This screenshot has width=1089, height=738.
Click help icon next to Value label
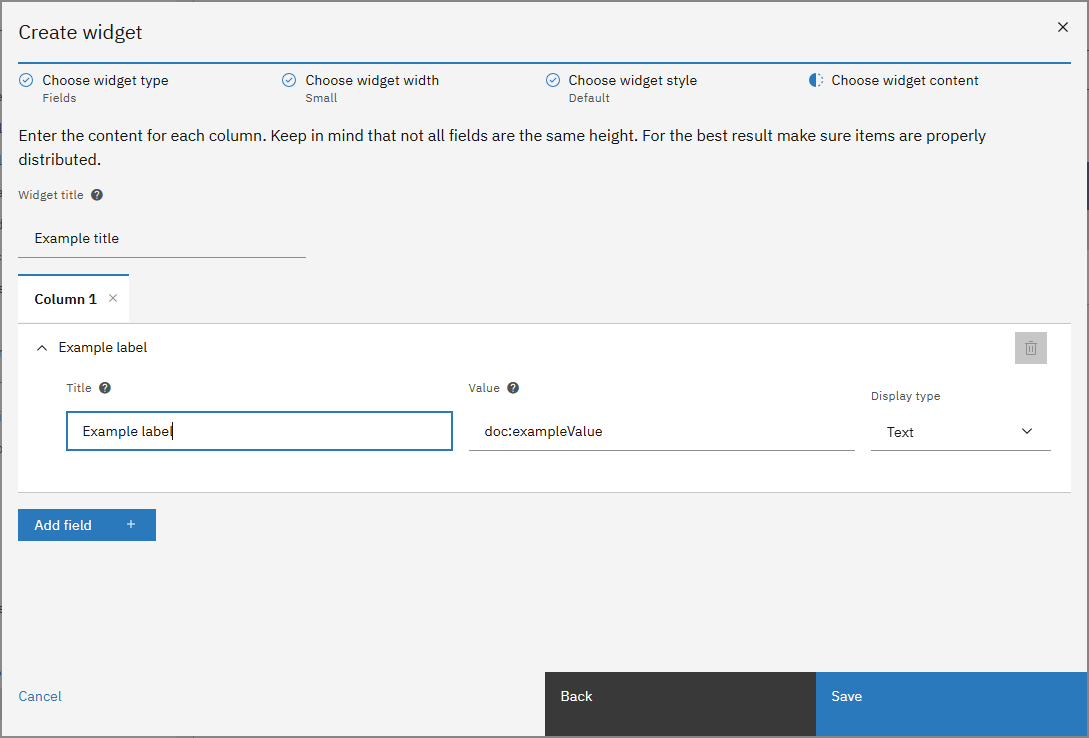click(513, 388)
